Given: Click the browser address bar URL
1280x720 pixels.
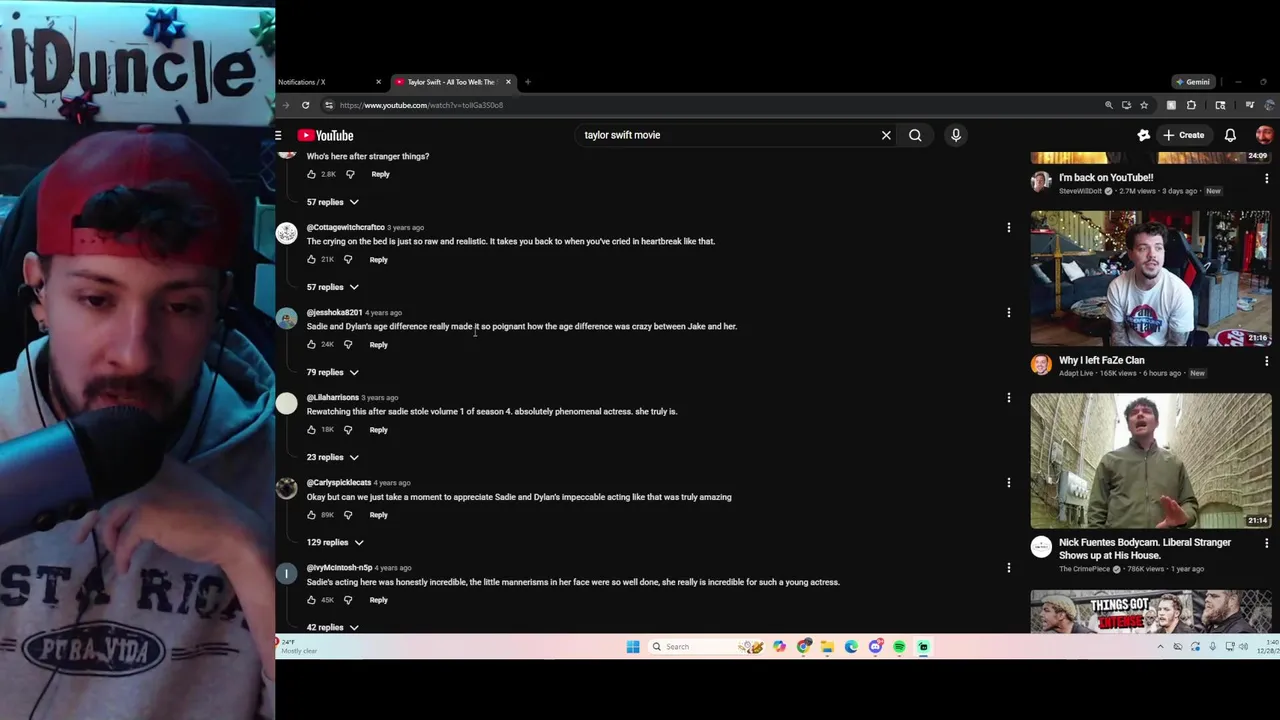Looking at the screenshot, I should point(421,105).
